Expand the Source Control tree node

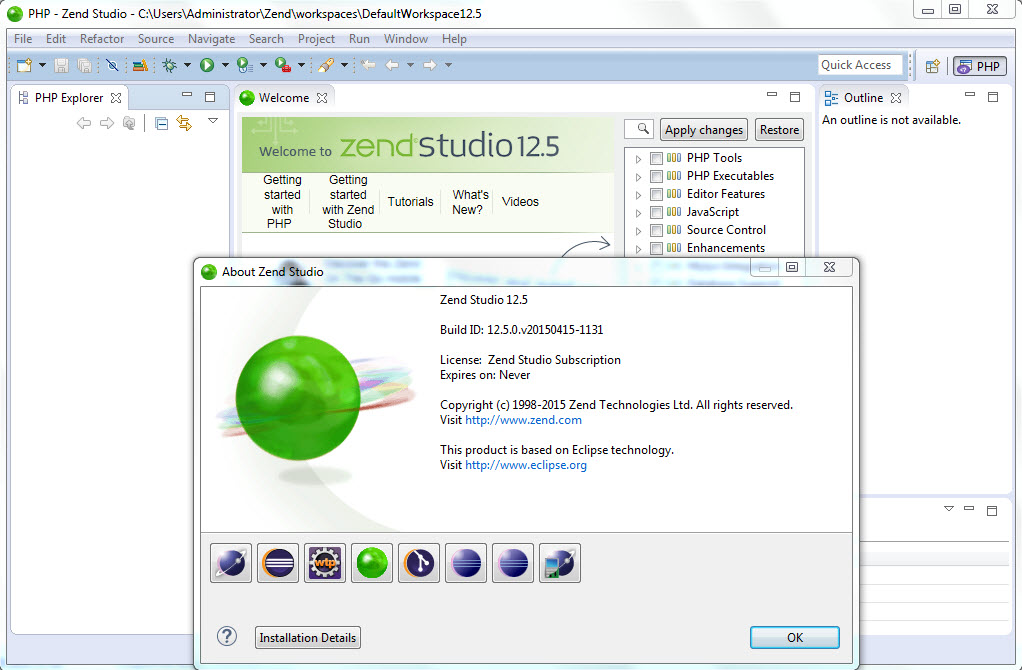[x=638, y=231]
